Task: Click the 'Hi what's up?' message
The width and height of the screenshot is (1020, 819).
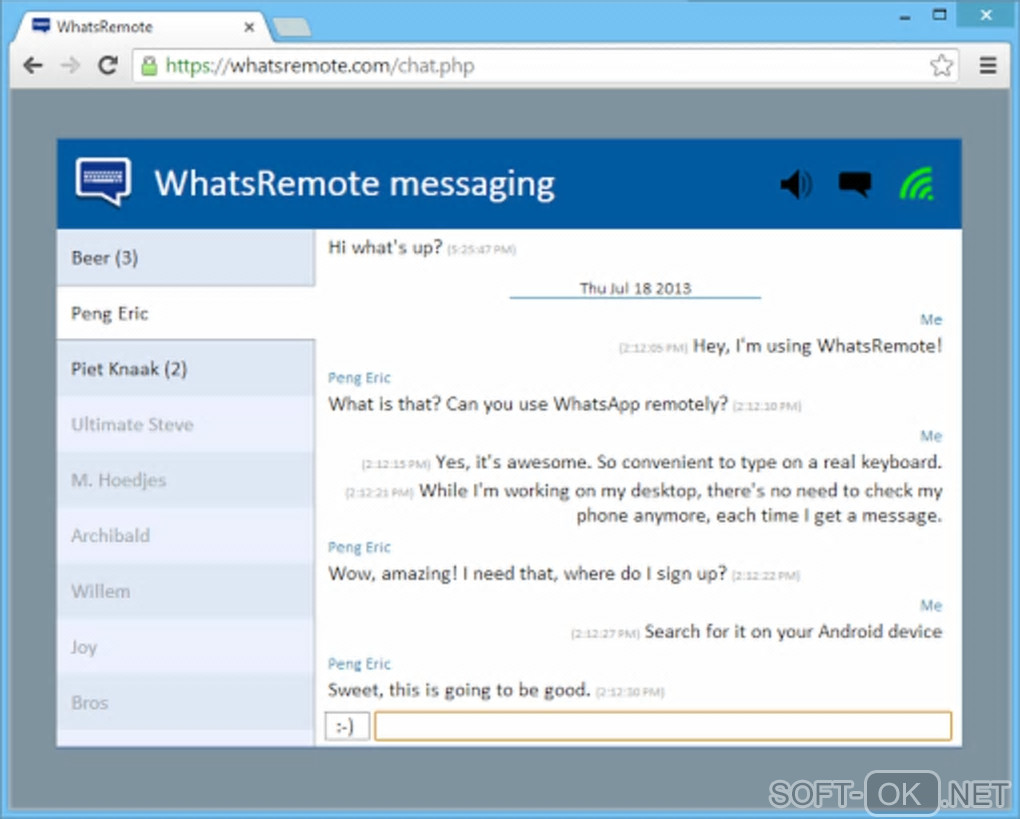Action: pos(385,247)
